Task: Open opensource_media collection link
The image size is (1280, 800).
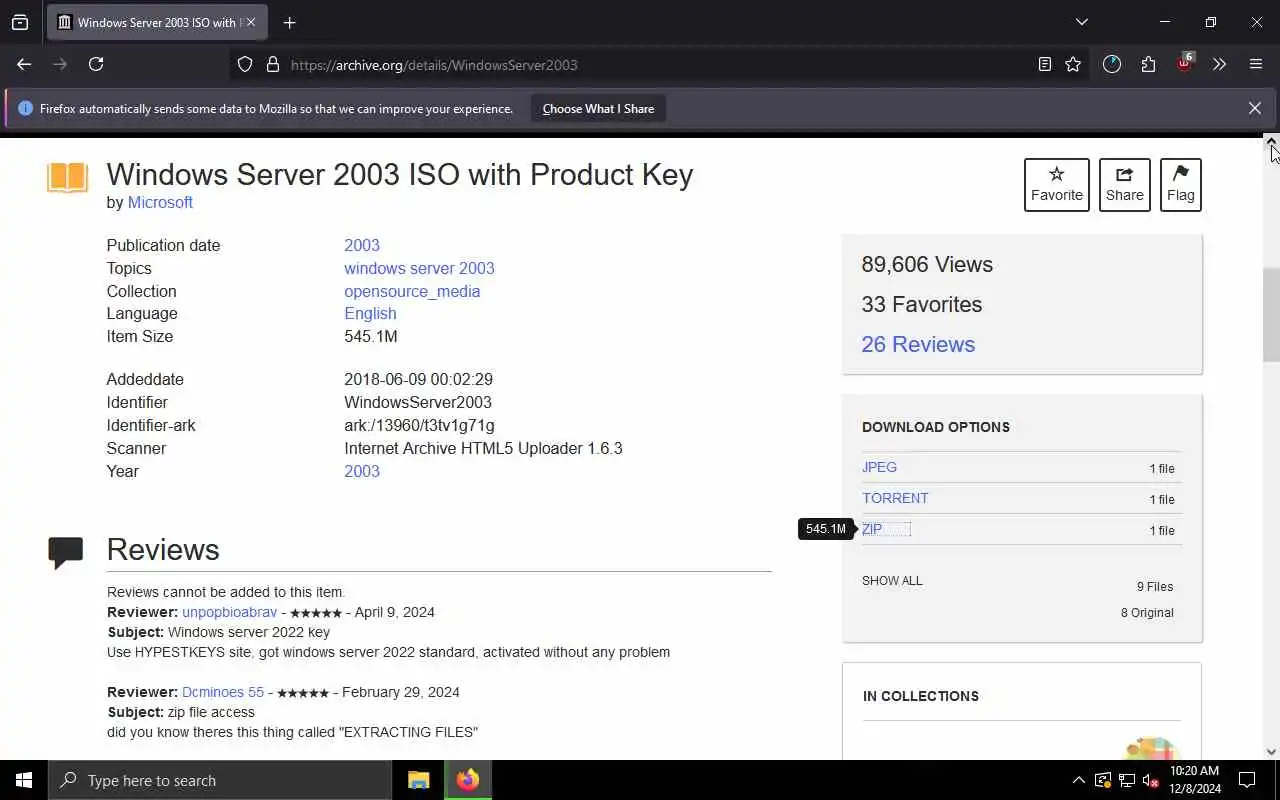Action: [412, 291]
